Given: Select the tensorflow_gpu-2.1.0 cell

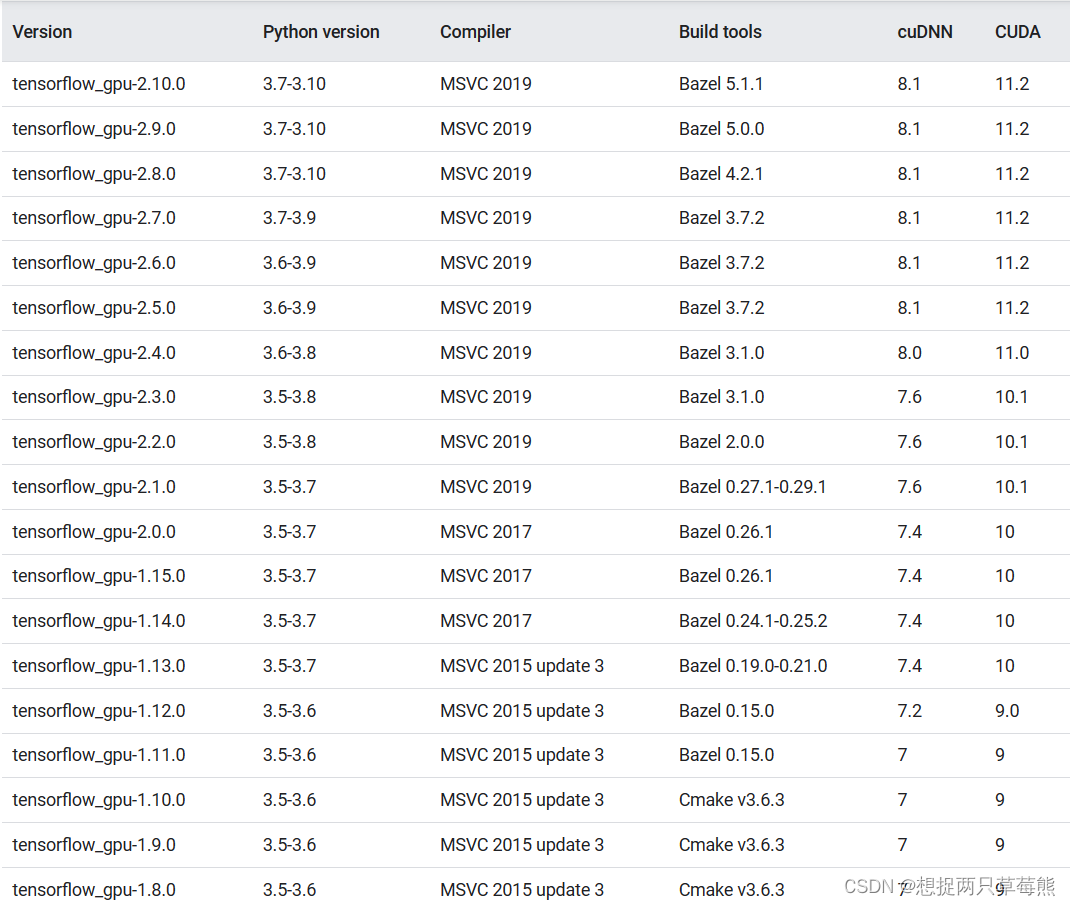Looking at the screenshot, I should point(94,487).
